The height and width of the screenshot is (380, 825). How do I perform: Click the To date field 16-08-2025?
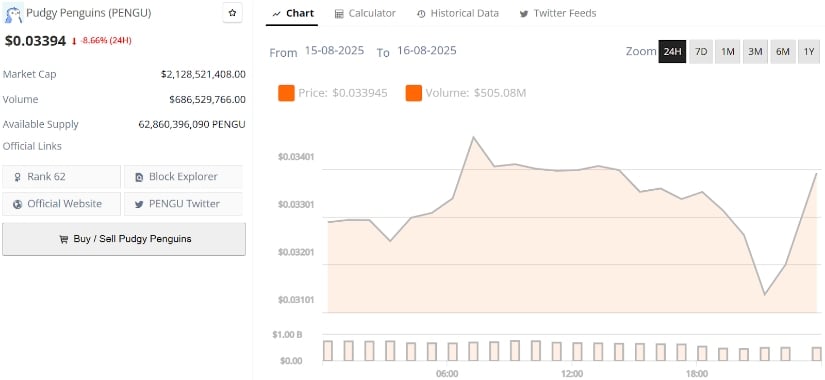click(x=427, y=51)
